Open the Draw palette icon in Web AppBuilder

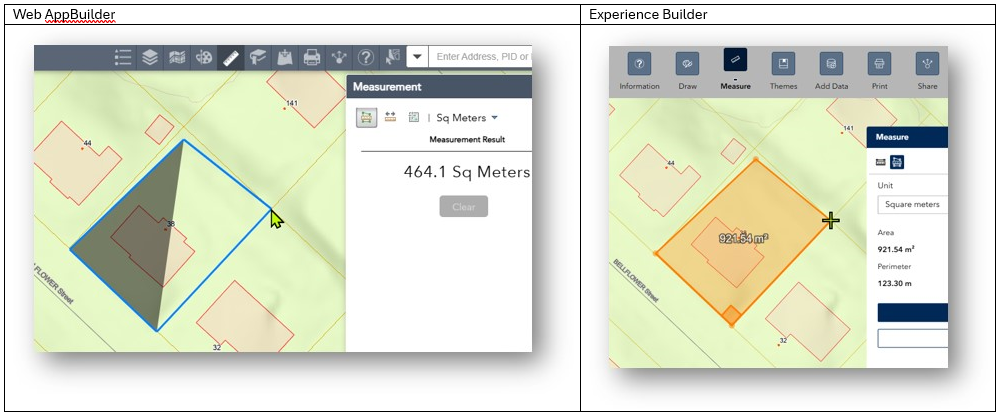(203, 57)
